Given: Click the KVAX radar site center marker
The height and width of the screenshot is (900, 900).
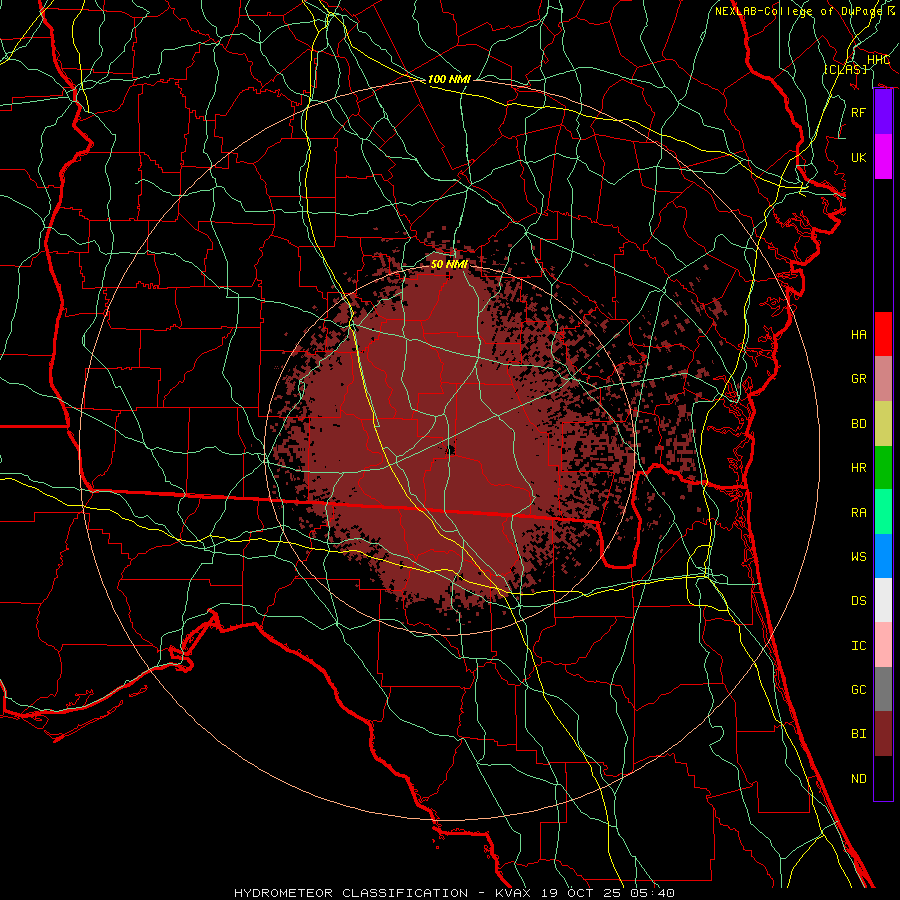Looking at the screenshot, I should click(450, 450).
